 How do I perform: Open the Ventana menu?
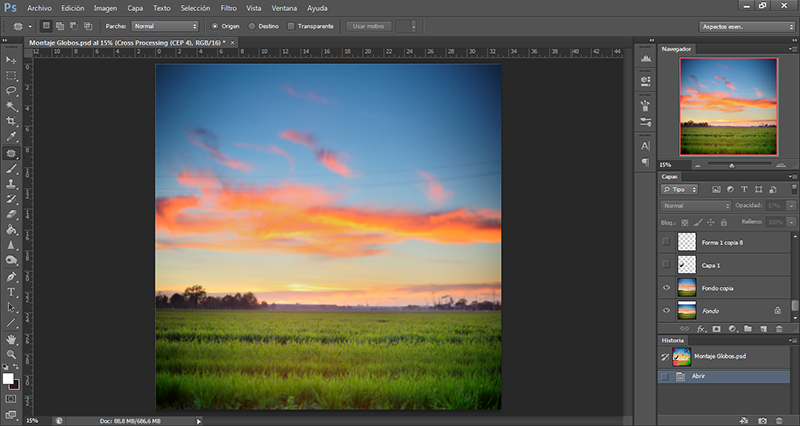click(x=284, y=8)
